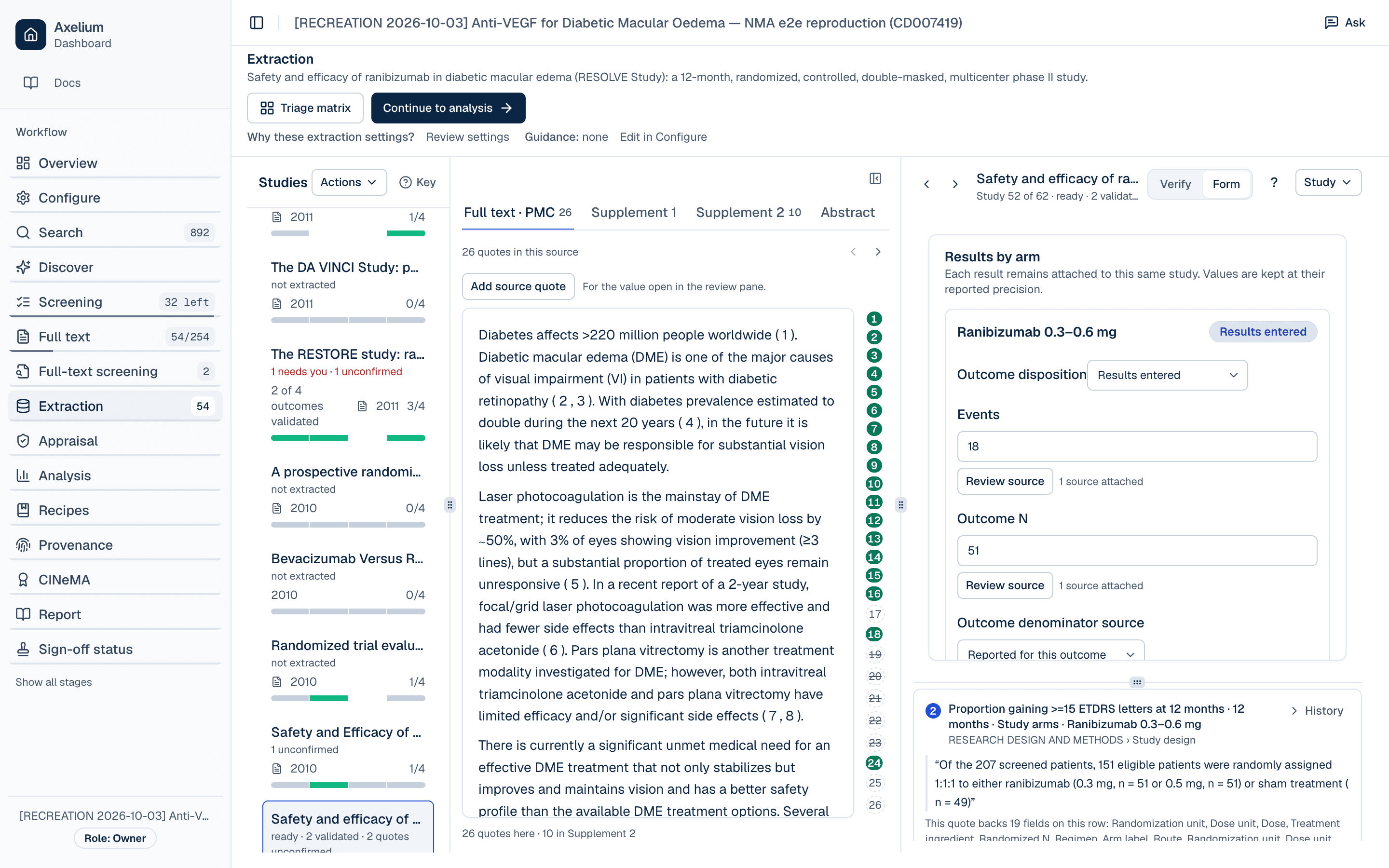Open the Study dropdown
The width and height of the screenshot is (1389, 868).
1328,182
